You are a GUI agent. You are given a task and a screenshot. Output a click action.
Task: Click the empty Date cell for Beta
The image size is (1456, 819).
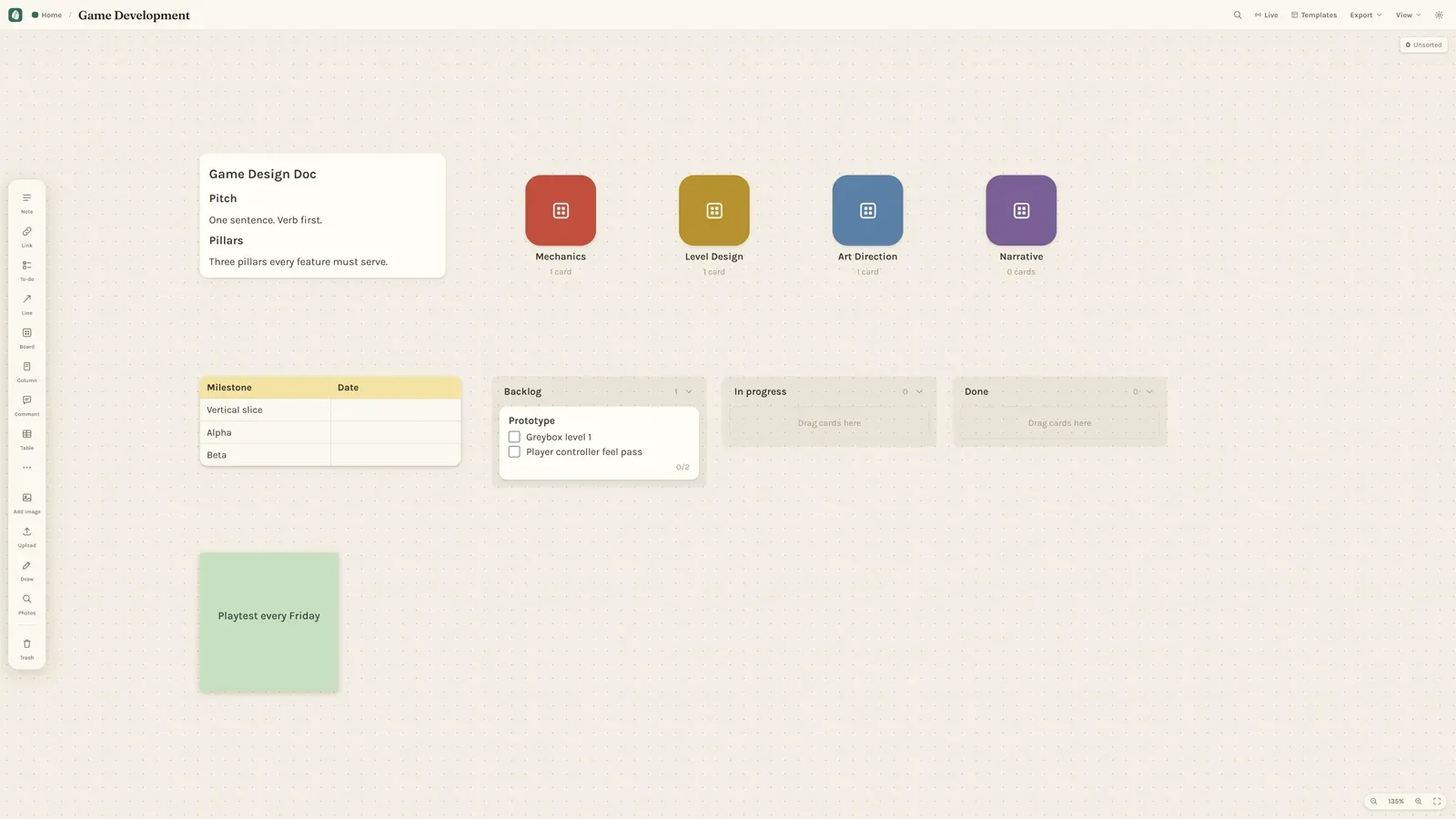(x=396, y=455)
